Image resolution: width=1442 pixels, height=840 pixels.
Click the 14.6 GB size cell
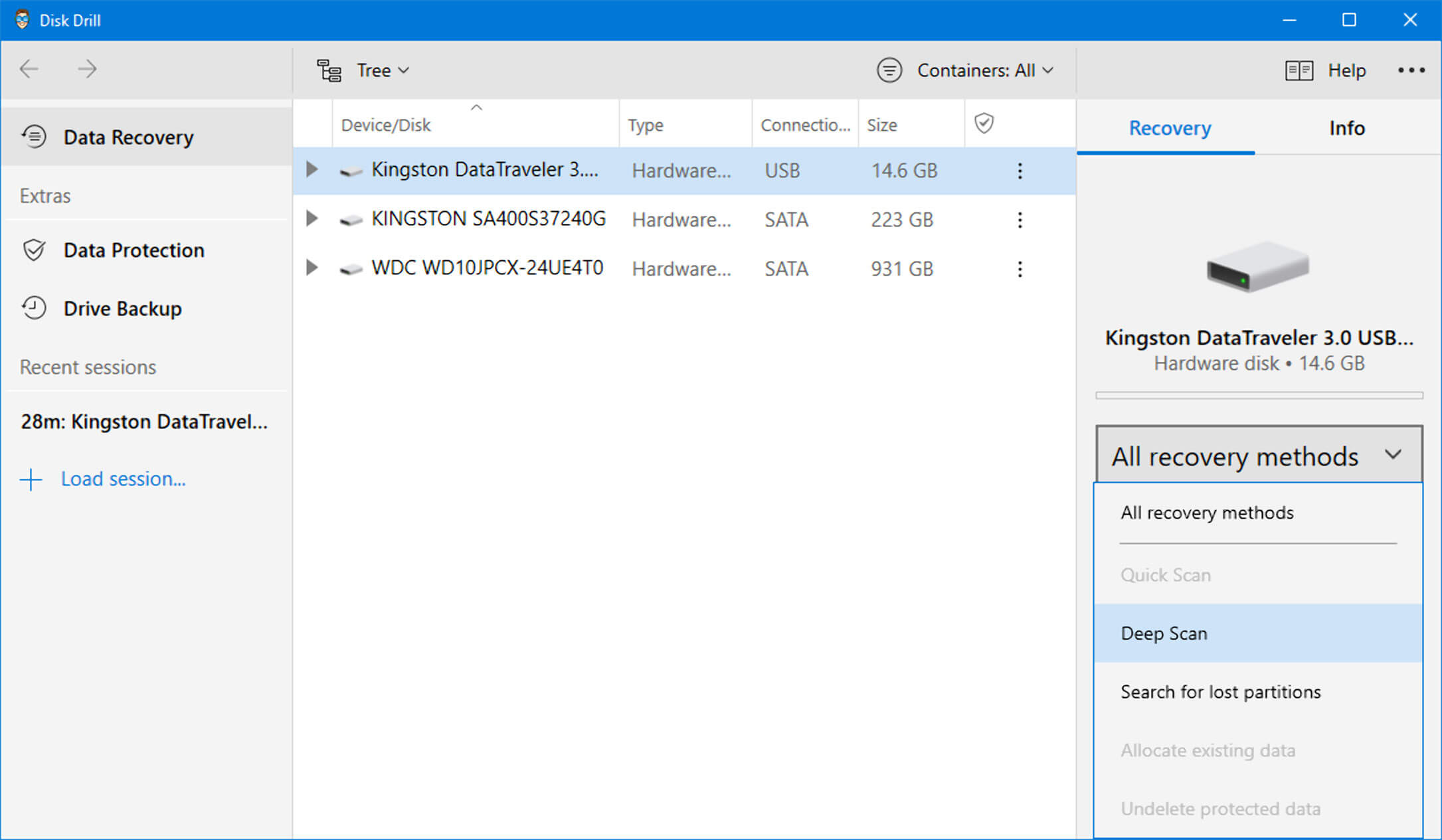(904, 171)
